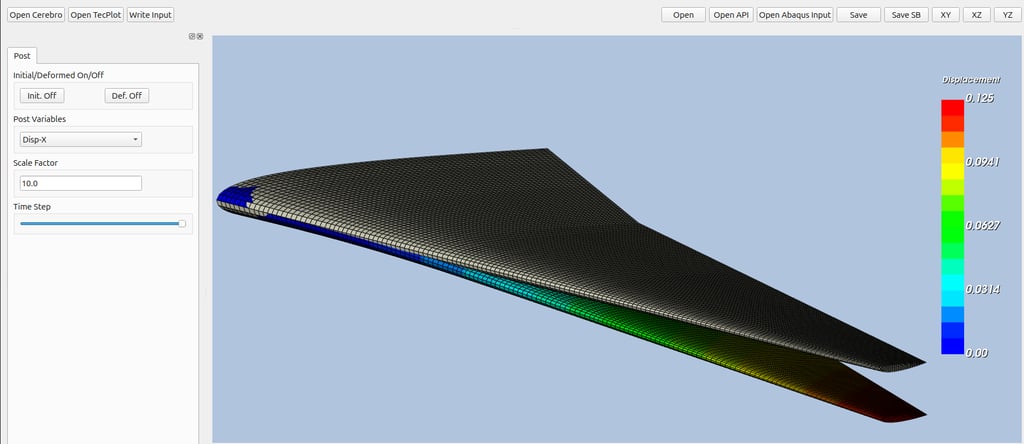Launch Open TecPlot
The image size is (1024, 444).
[96, 15]
